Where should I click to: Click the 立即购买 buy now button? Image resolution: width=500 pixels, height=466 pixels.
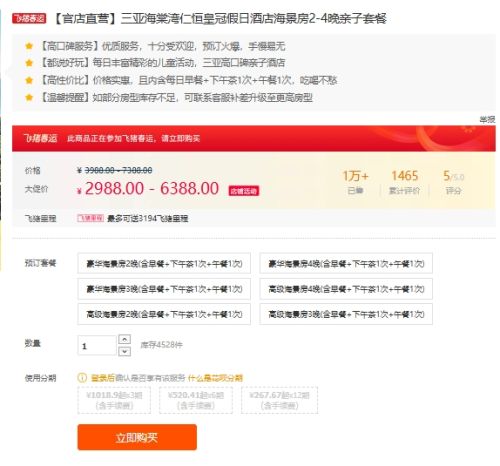pyautogui.click(x=137, y=437)
